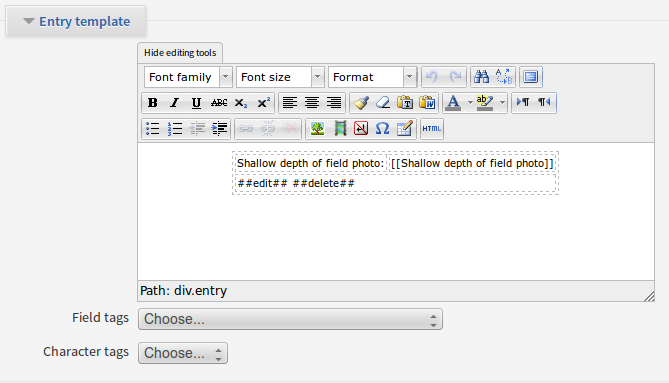The height and width of the screenshot is (383, 669).
Task: Insert custom character Omega icon
Action: (x=383, y=129)
